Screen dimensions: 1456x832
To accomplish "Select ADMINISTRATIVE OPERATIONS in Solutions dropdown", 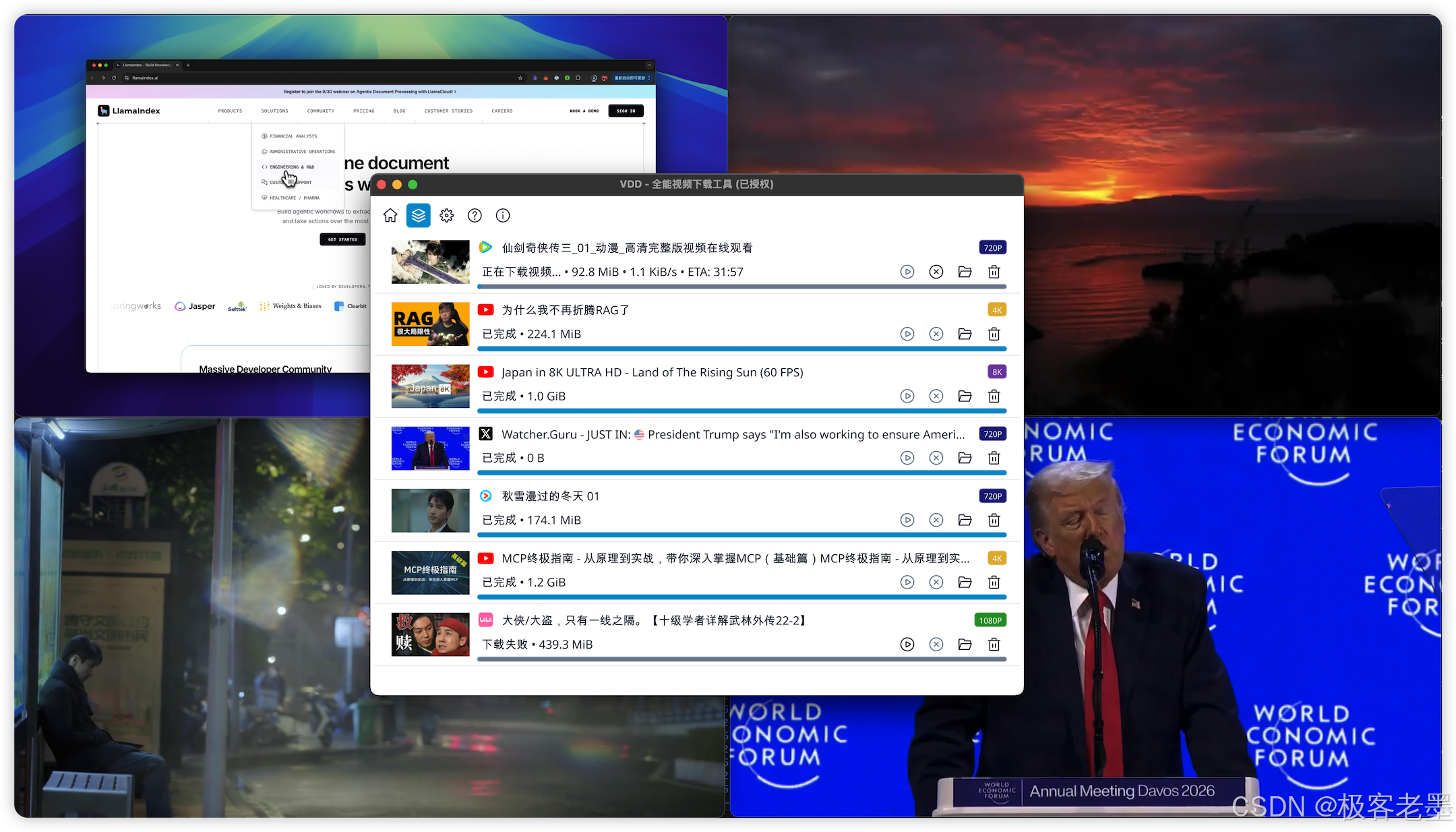I will [x=299, y=152].
